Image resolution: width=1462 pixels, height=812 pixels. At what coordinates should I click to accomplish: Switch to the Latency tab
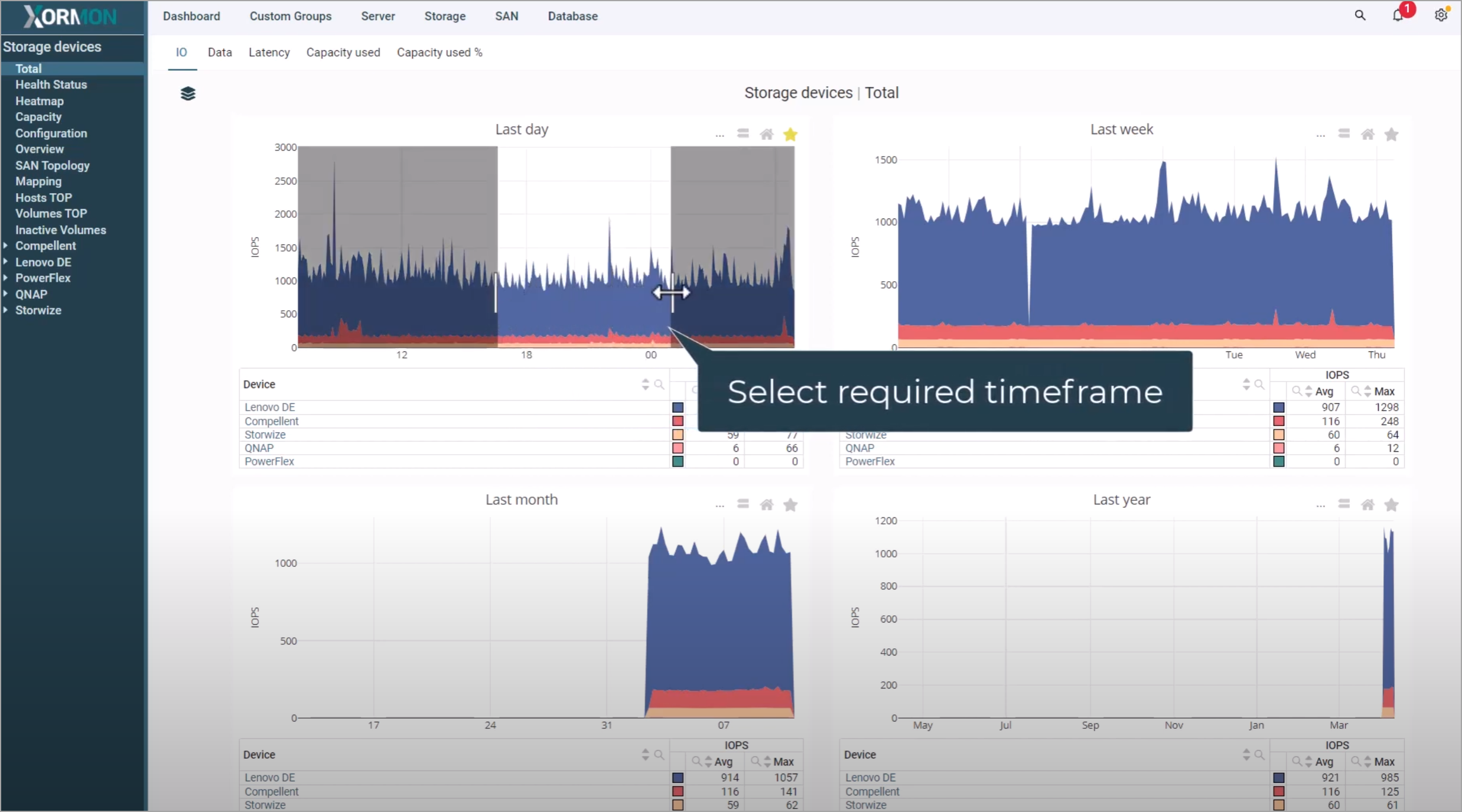[x=269, y=53]
